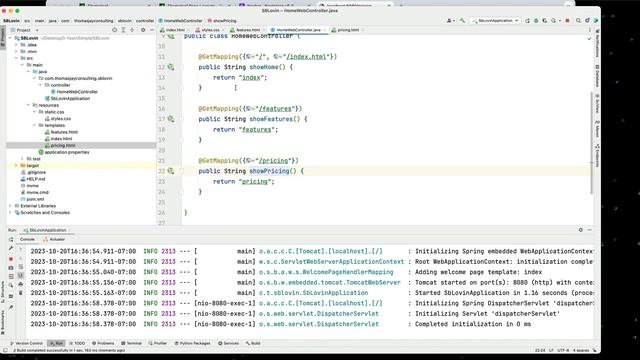Click gutter mapping icon beside showHome line
640x360 pixels.
click(171, 67)
